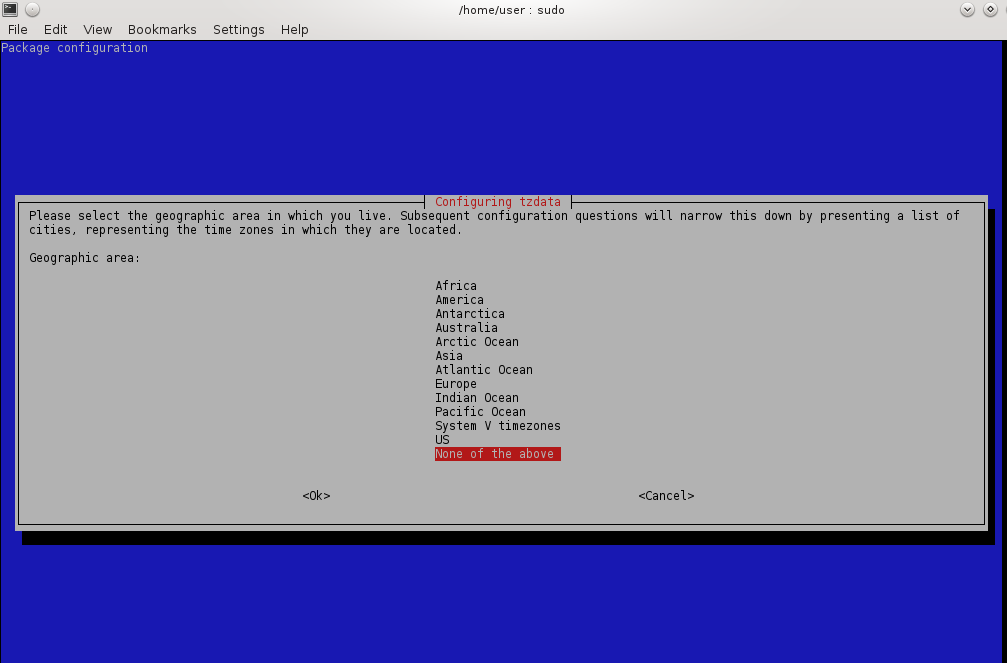Click the terminal icon in title bar
The image size is (1007, 663).
10,10
